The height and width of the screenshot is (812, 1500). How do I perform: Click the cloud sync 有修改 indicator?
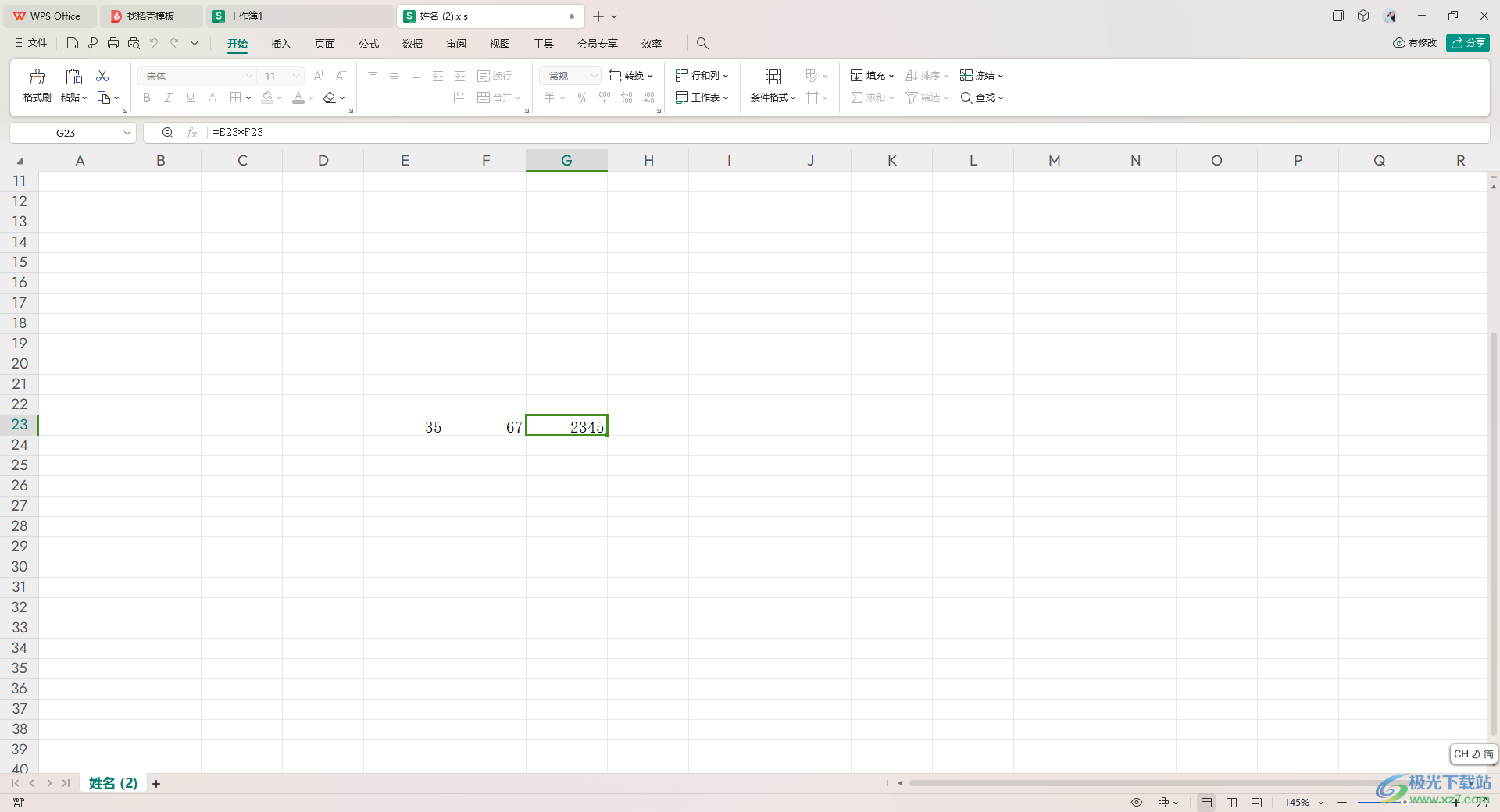[1415, 43]
